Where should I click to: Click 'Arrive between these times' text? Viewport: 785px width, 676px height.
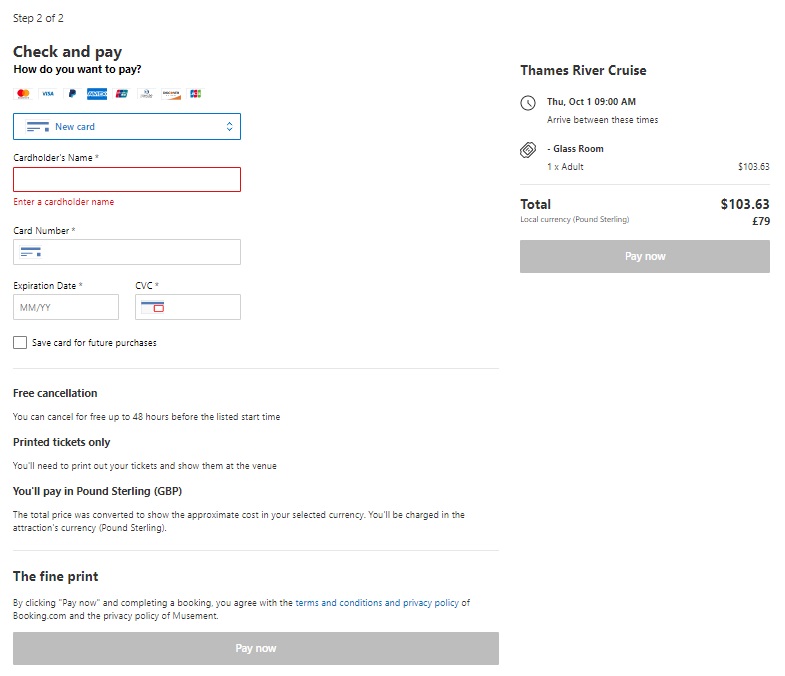pyautogui.click(x=602, y=120)
